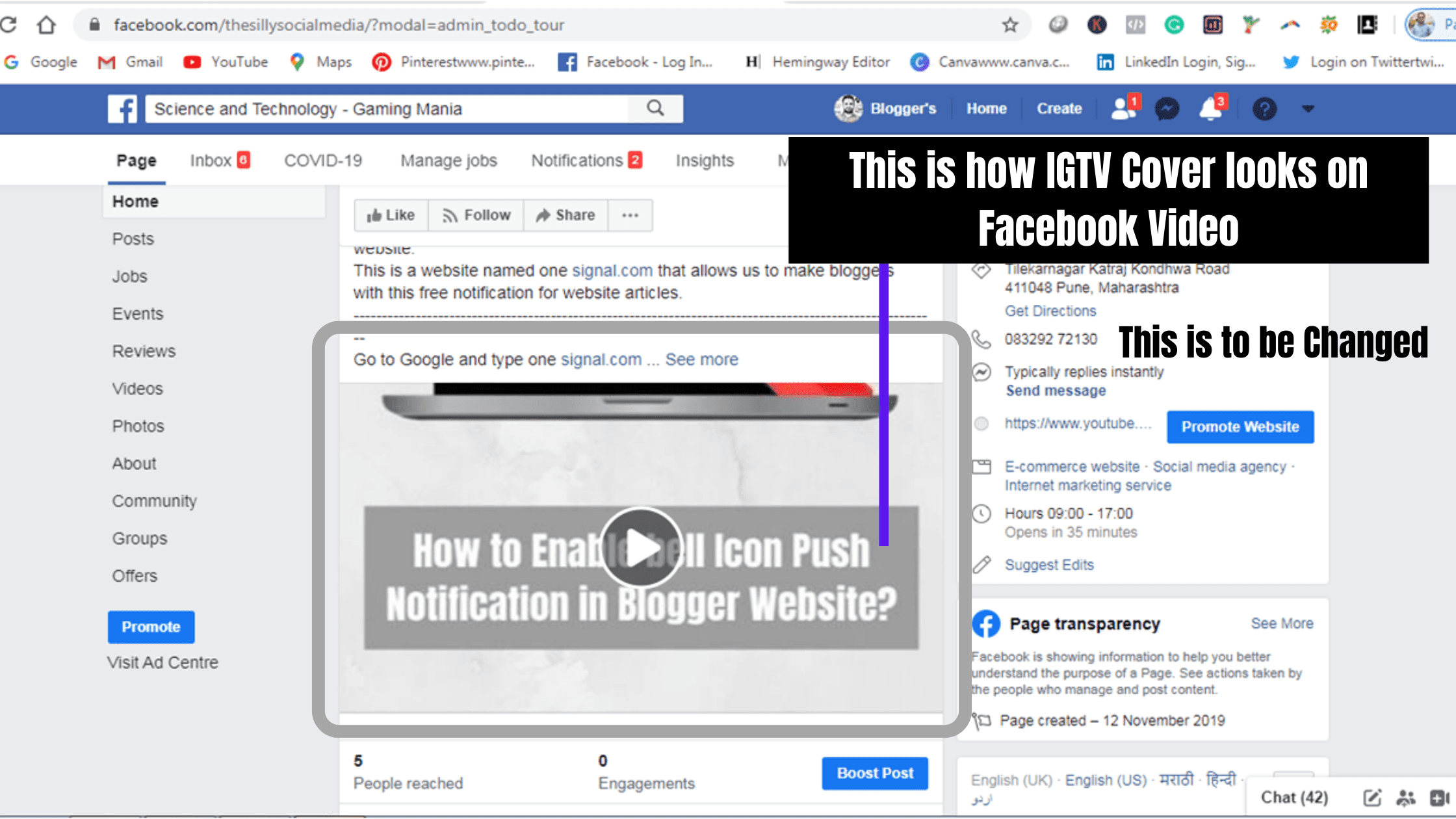Click the Chrome profile avatar
The height and width of the screenshot is (819, 1456).
(1420, 25)
